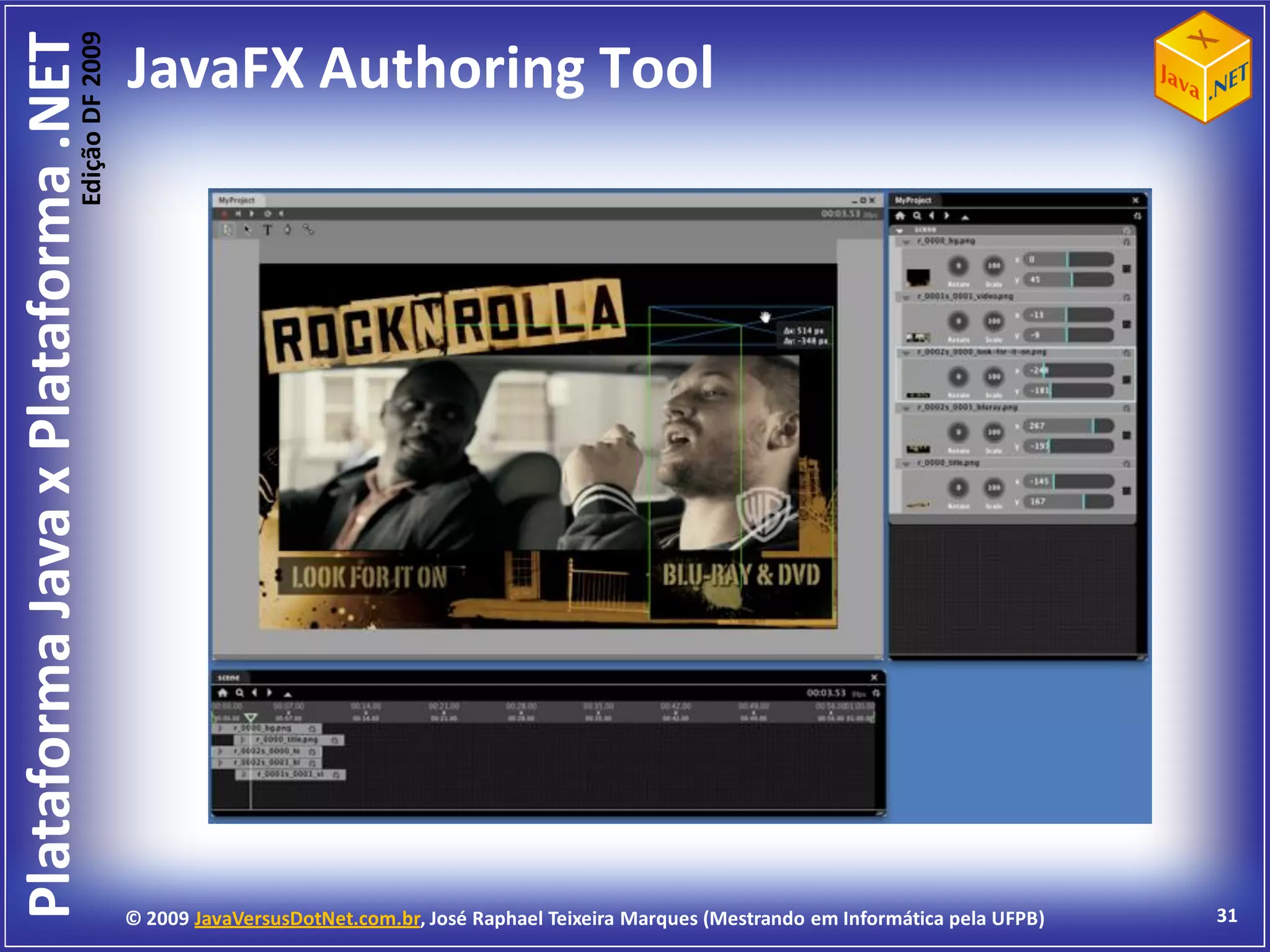Select the r_0002s_0000 track in timeline

(x=267, y=751)
